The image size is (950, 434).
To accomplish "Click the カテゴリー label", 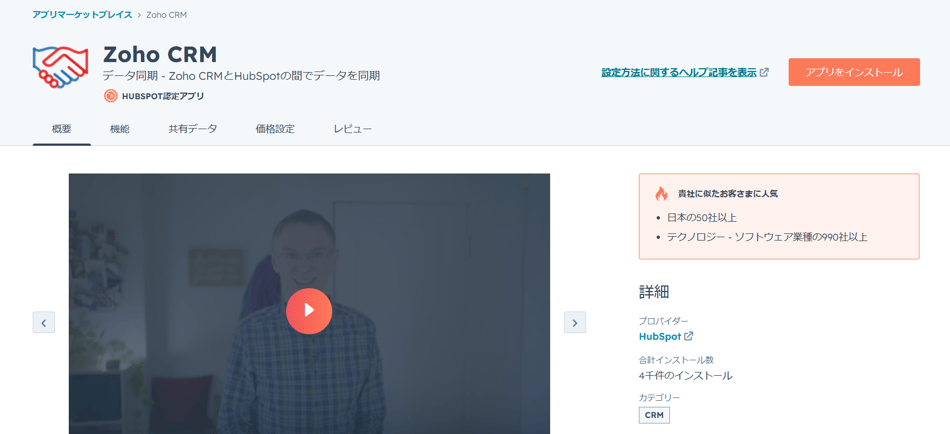I will [660, 398].
